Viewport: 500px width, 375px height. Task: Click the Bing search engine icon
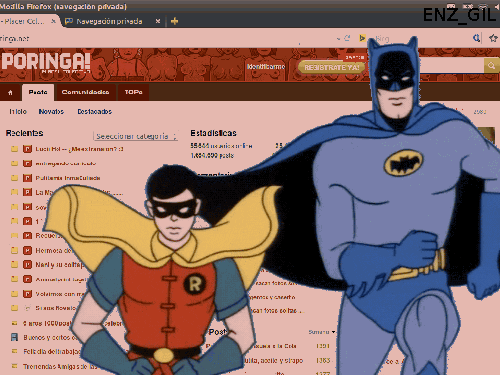(362, 38)
